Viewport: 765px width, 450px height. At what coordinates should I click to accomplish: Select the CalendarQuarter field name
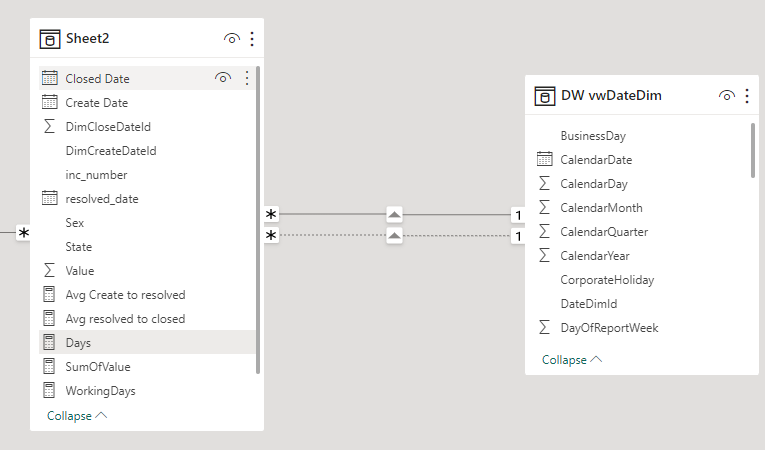[604, 232]
